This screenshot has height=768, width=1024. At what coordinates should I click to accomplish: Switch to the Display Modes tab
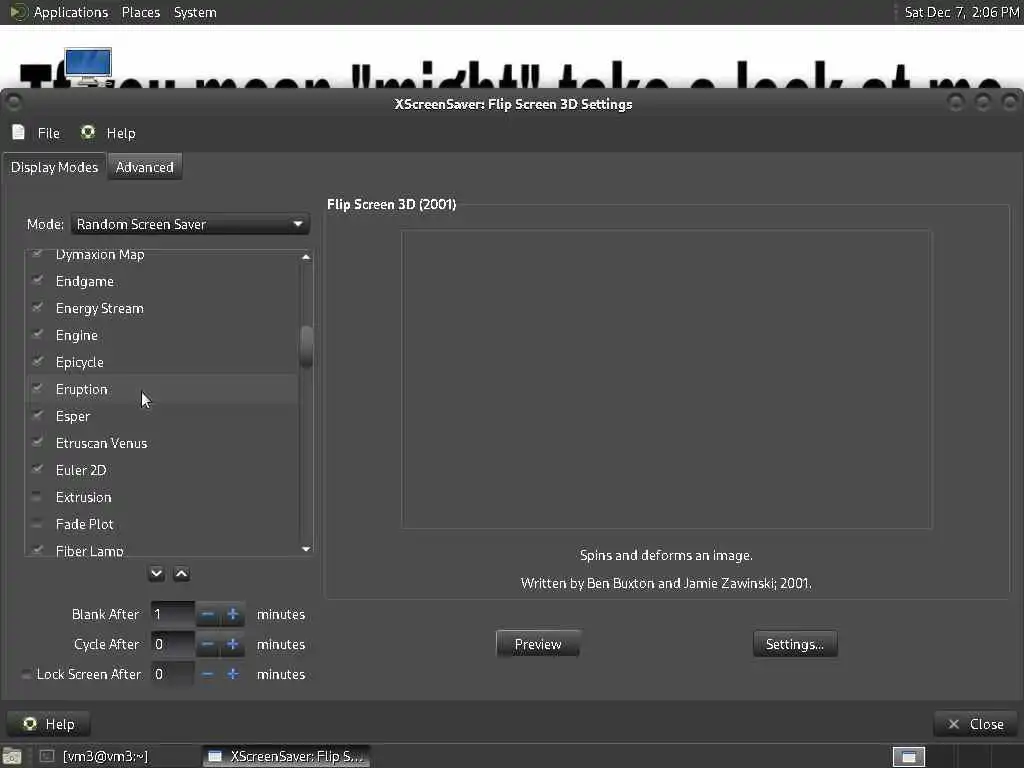[54, 167]
